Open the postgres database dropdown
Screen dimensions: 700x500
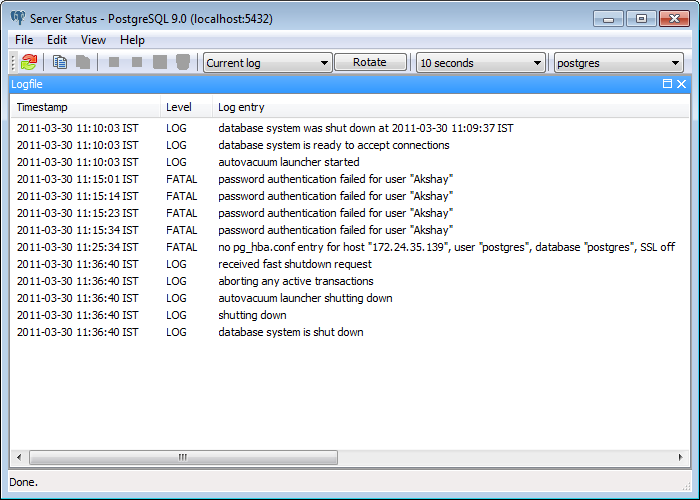[x=618, y=63]
